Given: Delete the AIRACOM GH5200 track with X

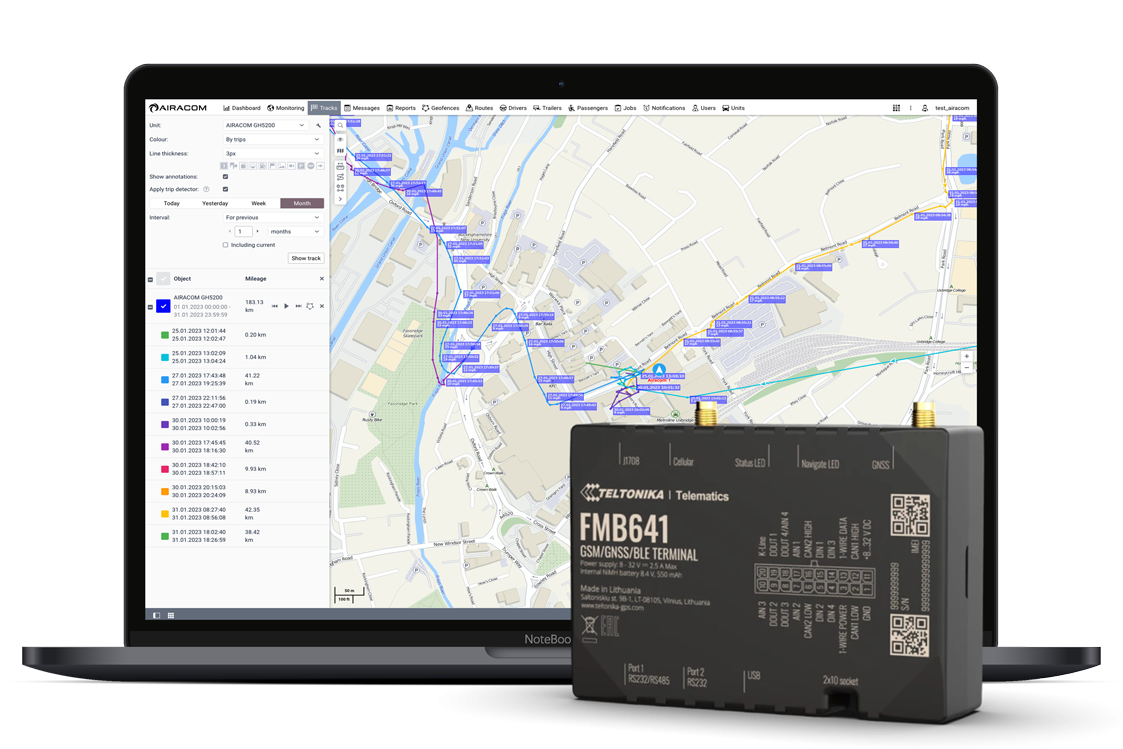Looking at the screenshot, I should [322, 306].
